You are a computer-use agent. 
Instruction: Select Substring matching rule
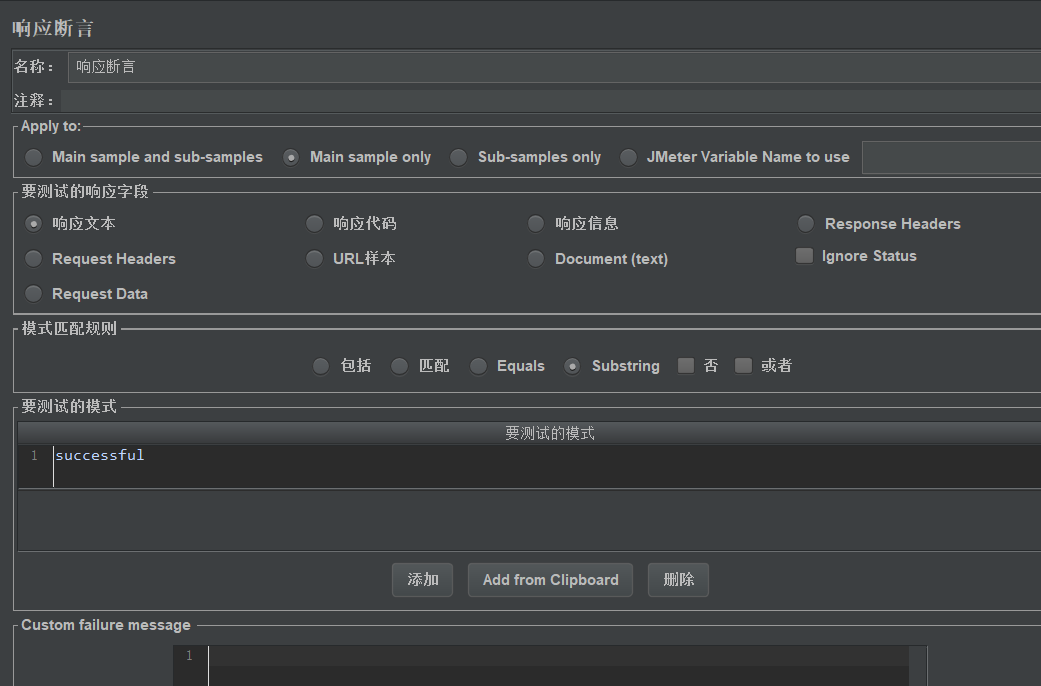[x=572, y=366]
